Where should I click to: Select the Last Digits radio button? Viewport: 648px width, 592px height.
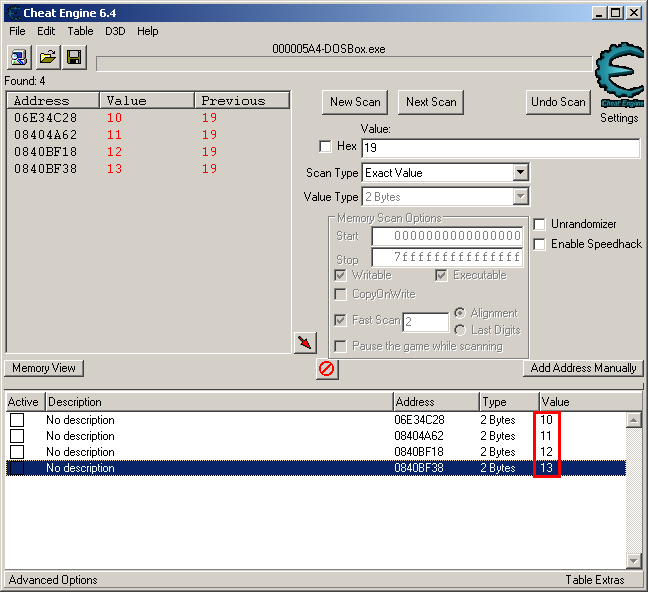(460, 330)
